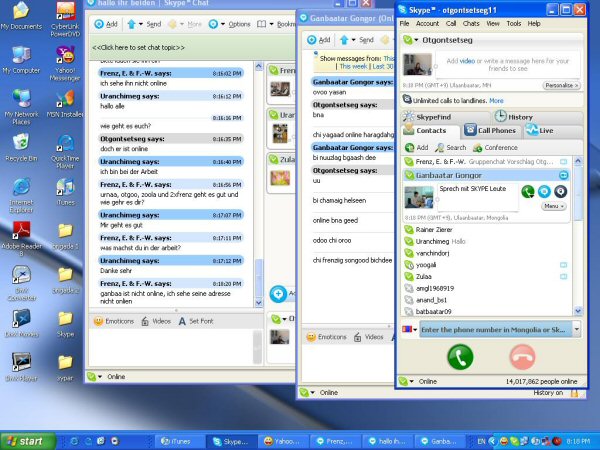This screenshot has width=600, height=450.
Task: Click the green call button for Ganbaatar Gongor
Action: click(528, 191)
